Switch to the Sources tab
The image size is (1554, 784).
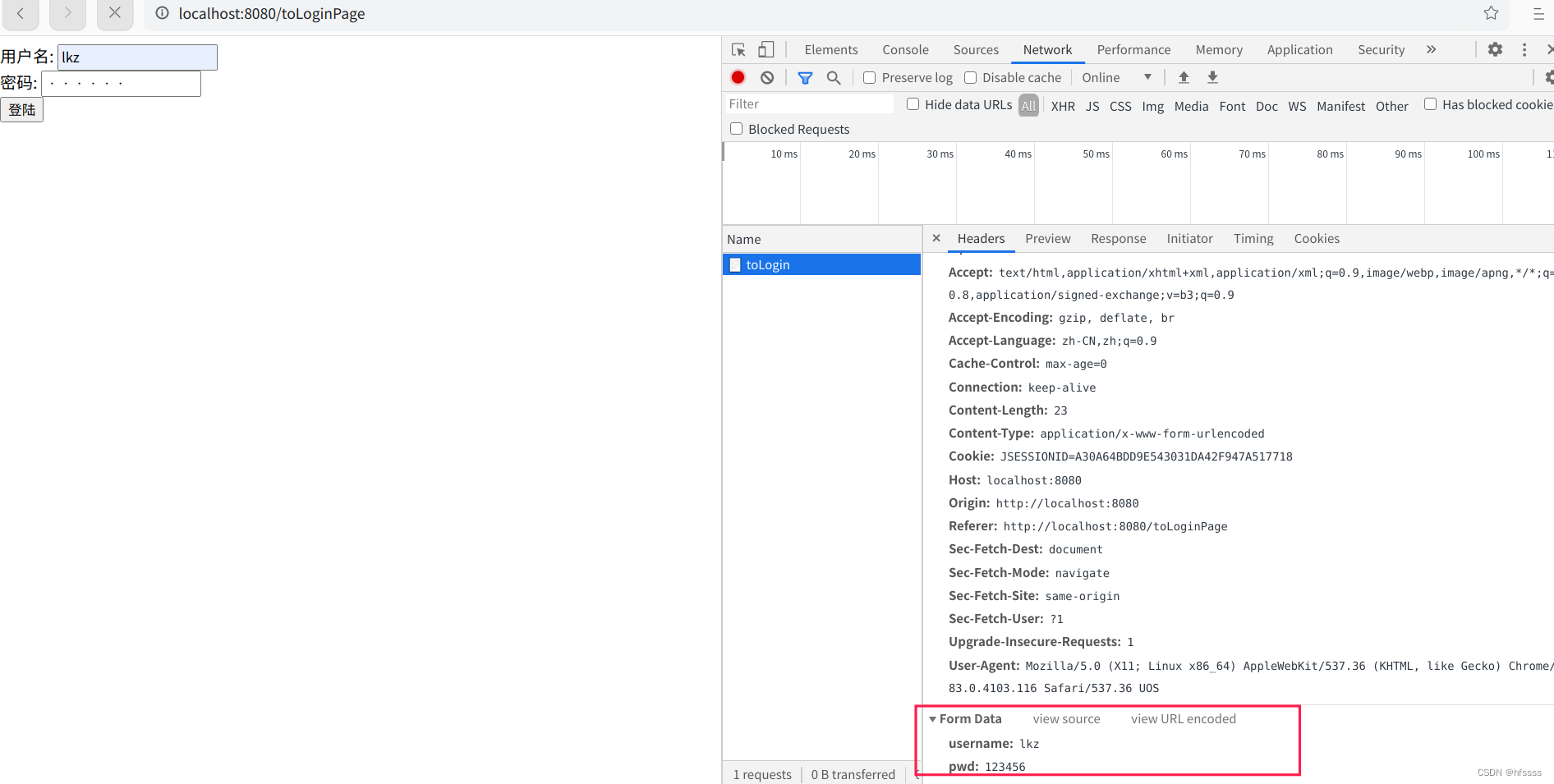click(x=976, y=50)
